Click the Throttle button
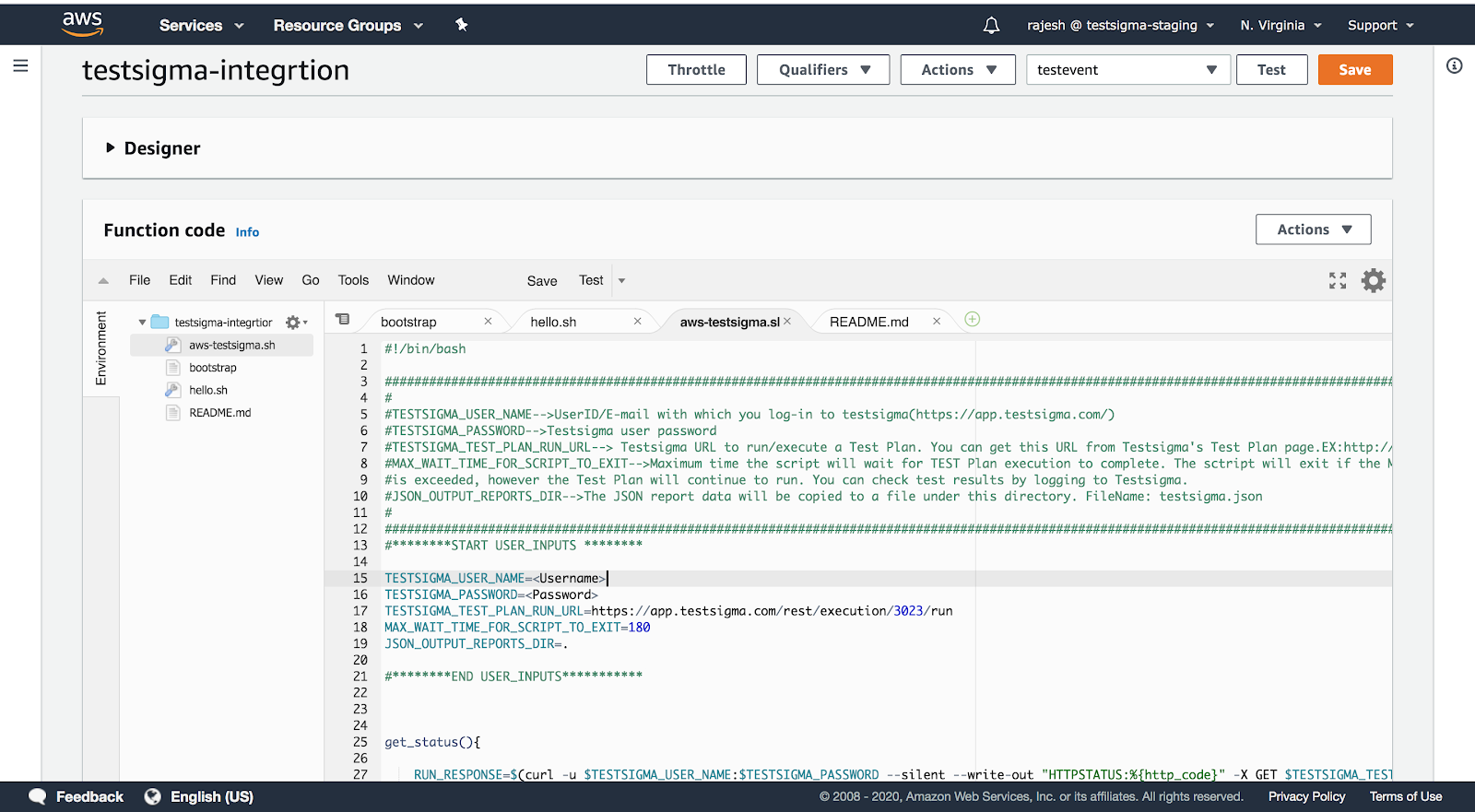Screen dimensions: 1475x812 [696, 70]
